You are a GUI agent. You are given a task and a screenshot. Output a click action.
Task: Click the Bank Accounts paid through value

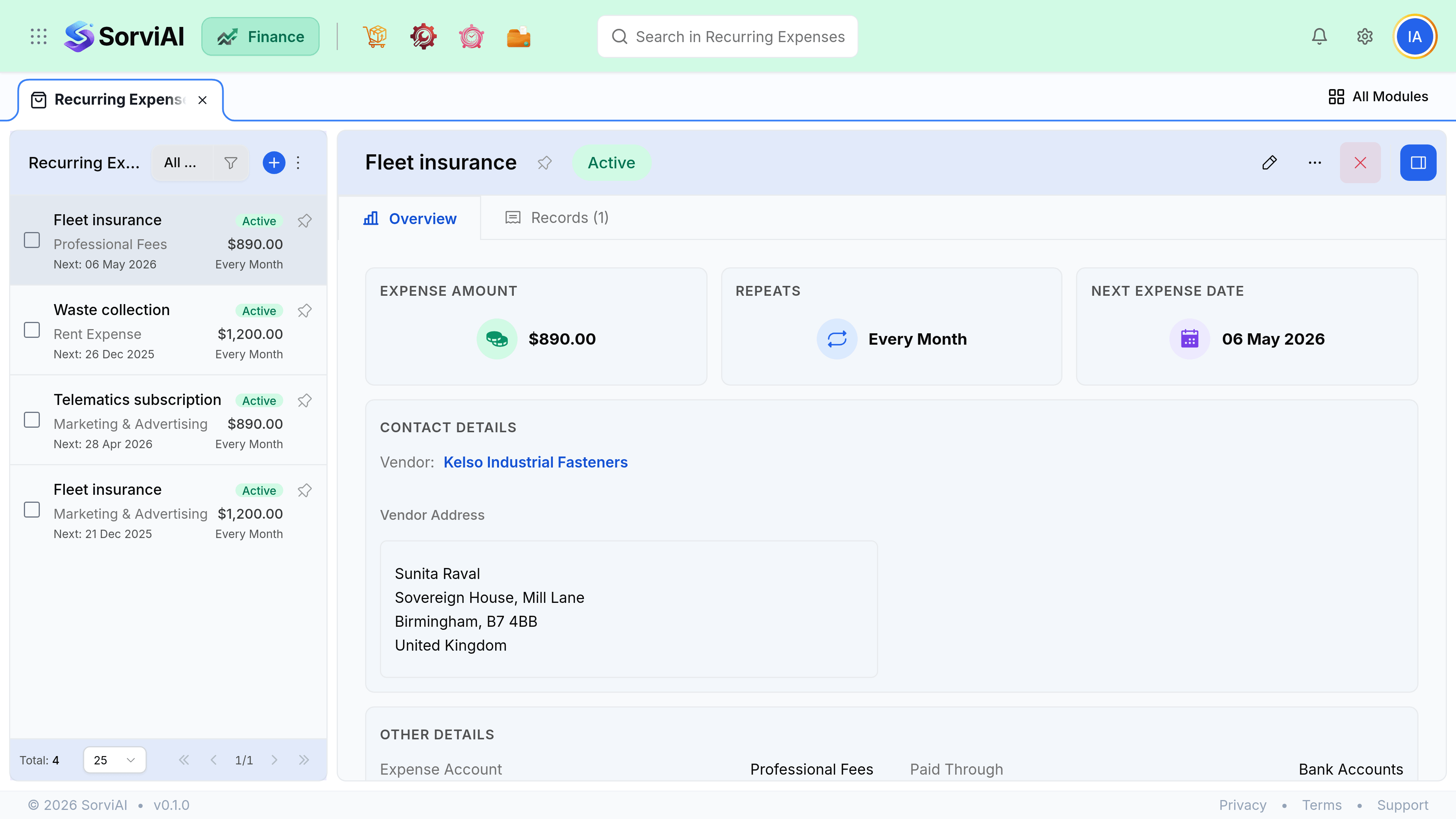coord(1351,769)
